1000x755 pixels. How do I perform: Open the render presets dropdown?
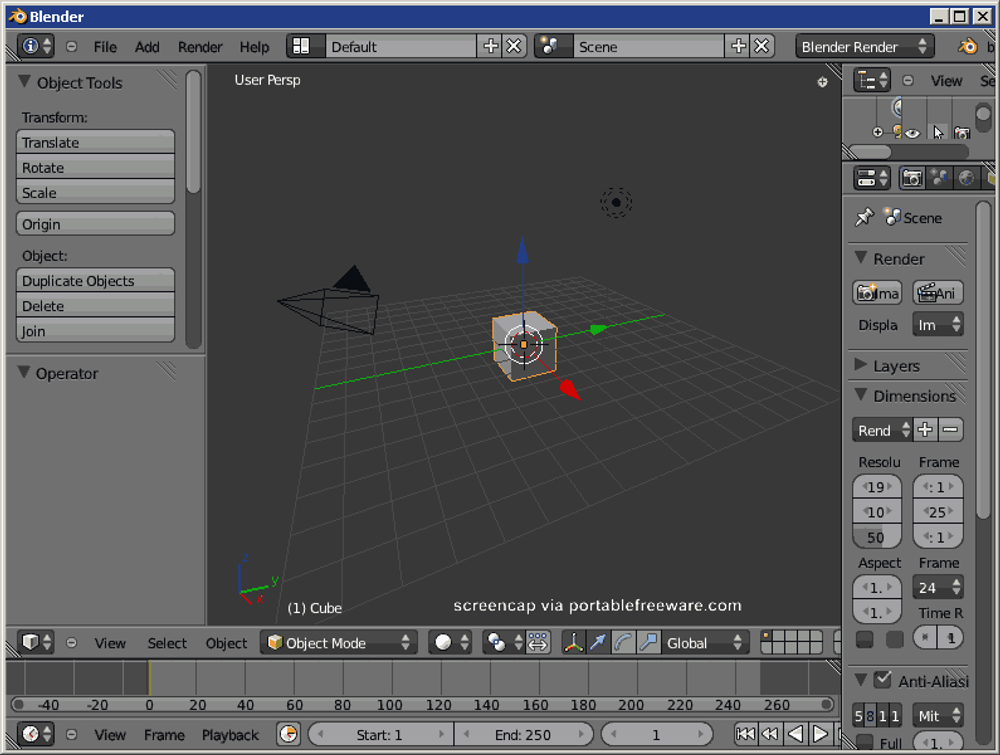point(882,430)
